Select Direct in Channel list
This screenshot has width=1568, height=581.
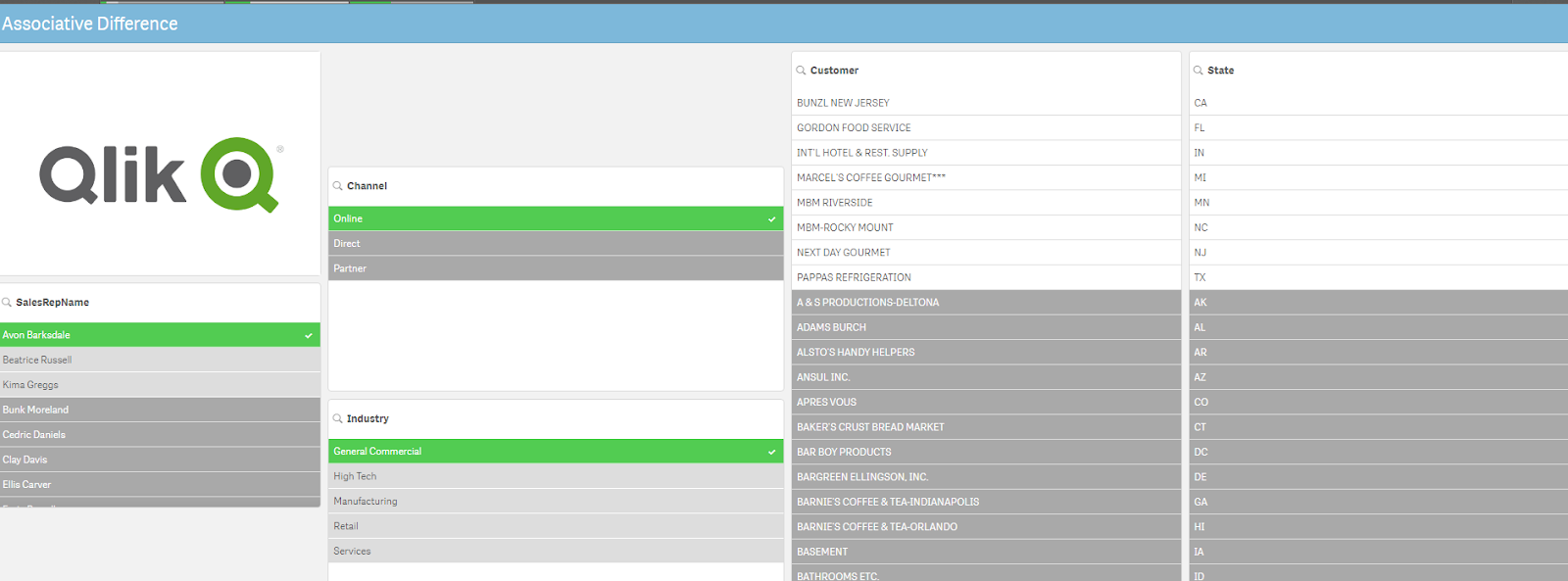[556, 244]
